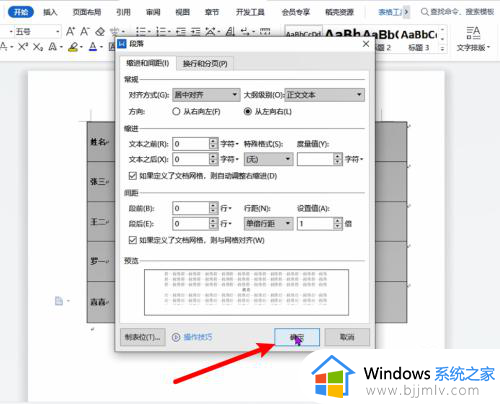Open the 会员专享 ribbon tab
The width and height of the screenshot is (500, 404).
tap(296, 12)
